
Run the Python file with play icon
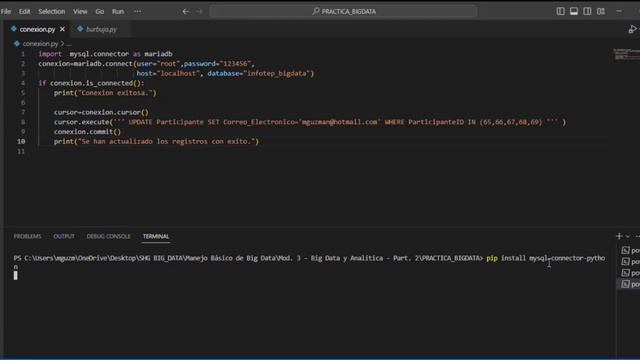coord(632,29)
